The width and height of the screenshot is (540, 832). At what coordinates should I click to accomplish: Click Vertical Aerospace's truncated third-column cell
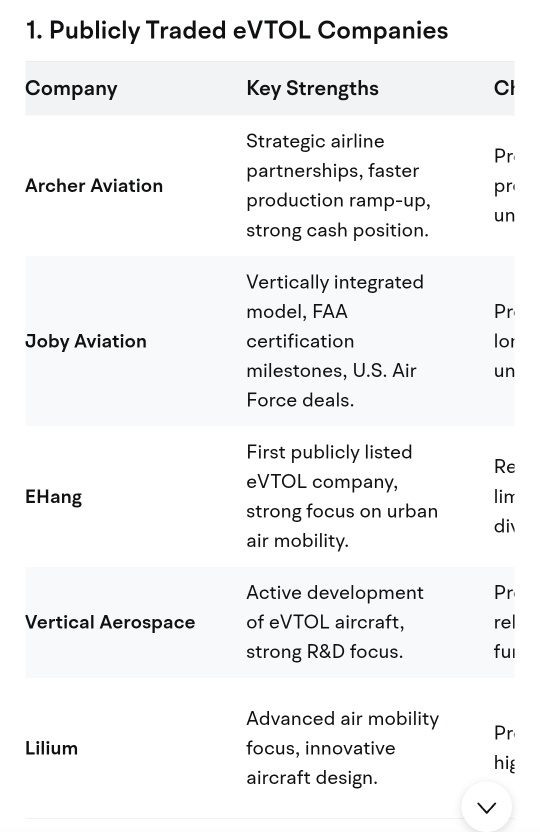(x=504, y=622)
